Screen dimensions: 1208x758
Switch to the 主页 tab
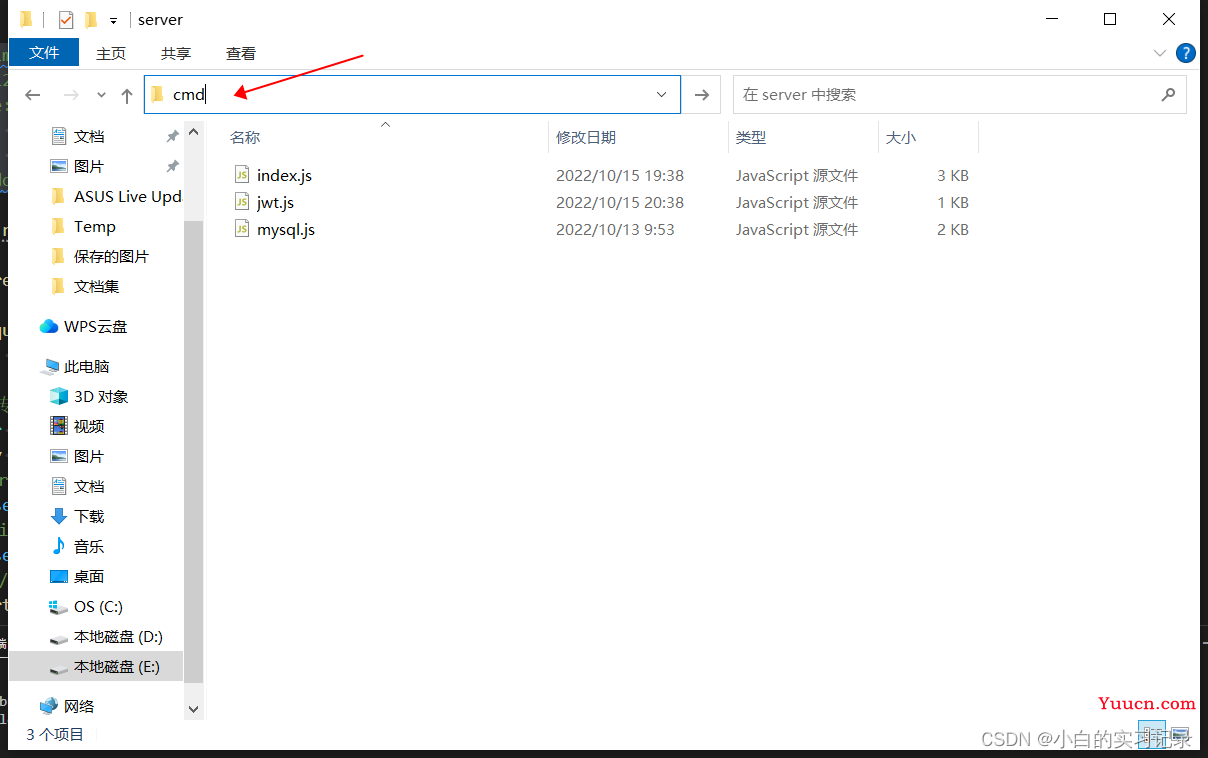(111, 53)
